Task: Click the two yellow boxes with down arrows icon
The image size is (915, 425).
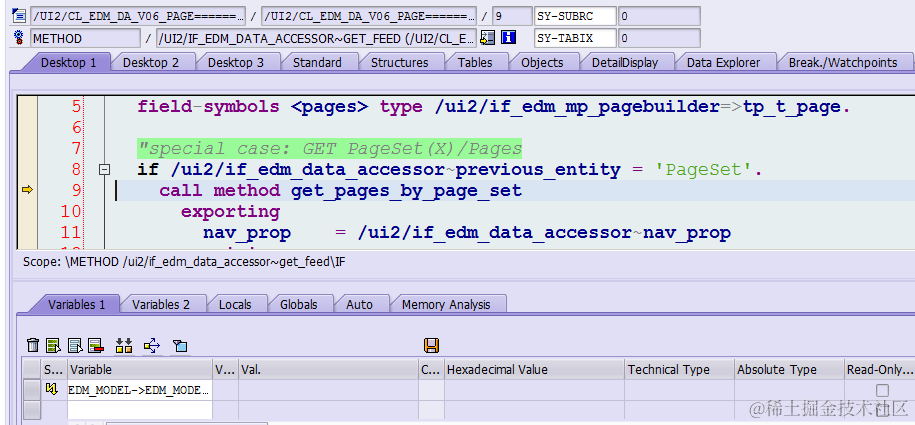Action: point(124,346)
